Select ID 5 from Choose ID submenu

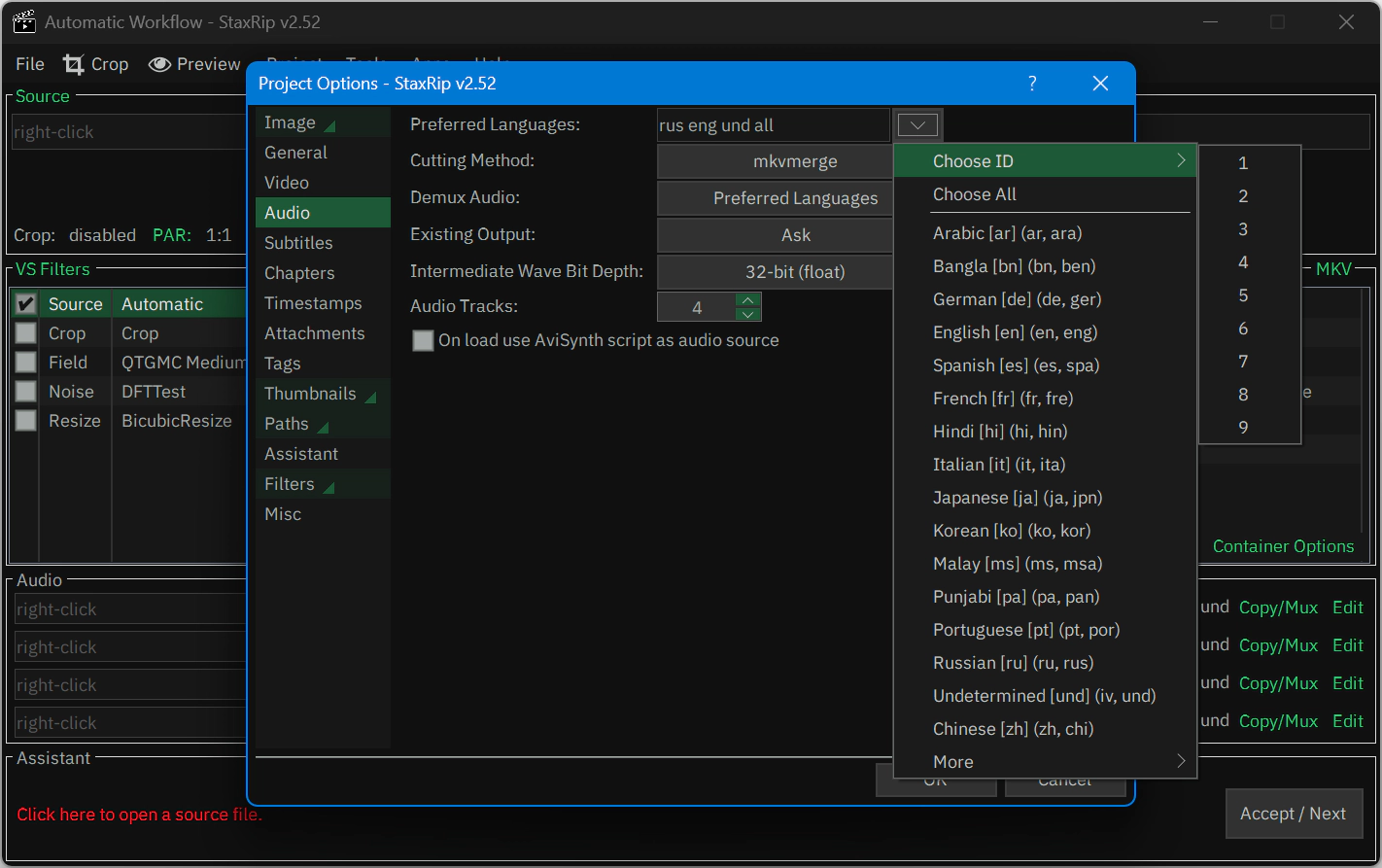coord(1243,295)
